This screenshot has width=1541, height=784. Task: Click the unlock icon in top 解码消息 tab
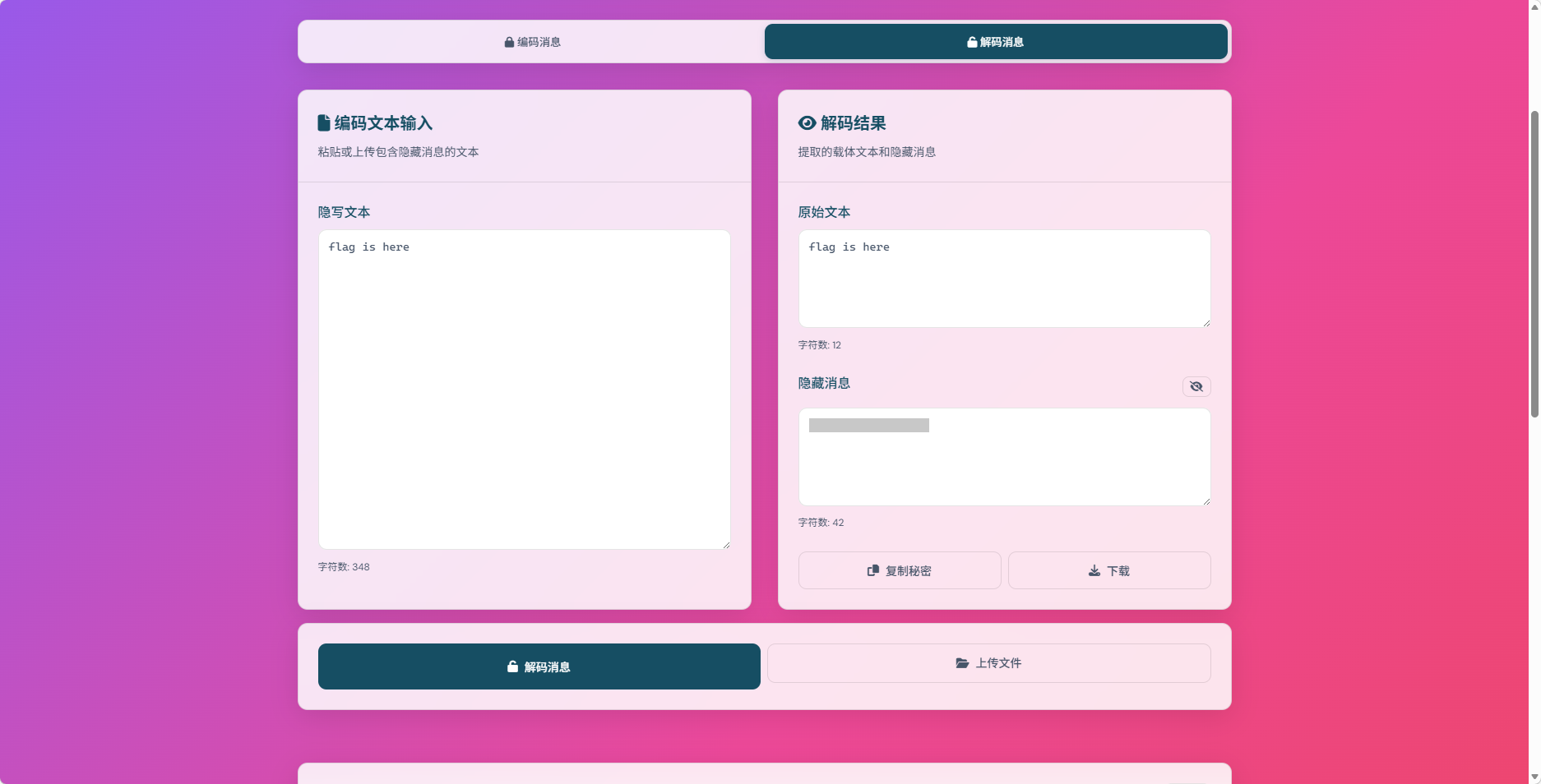pos(972,42)
